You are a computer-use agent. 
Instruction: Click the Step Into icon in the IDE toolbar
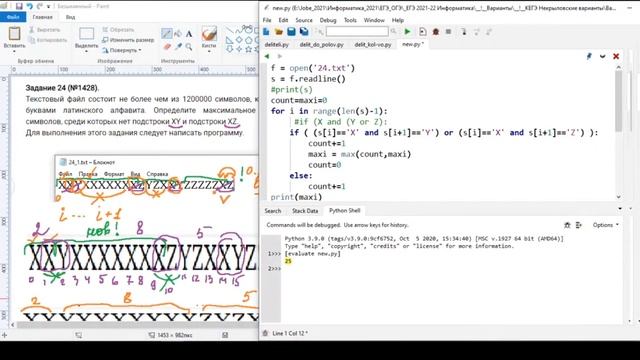click(464, 31)
